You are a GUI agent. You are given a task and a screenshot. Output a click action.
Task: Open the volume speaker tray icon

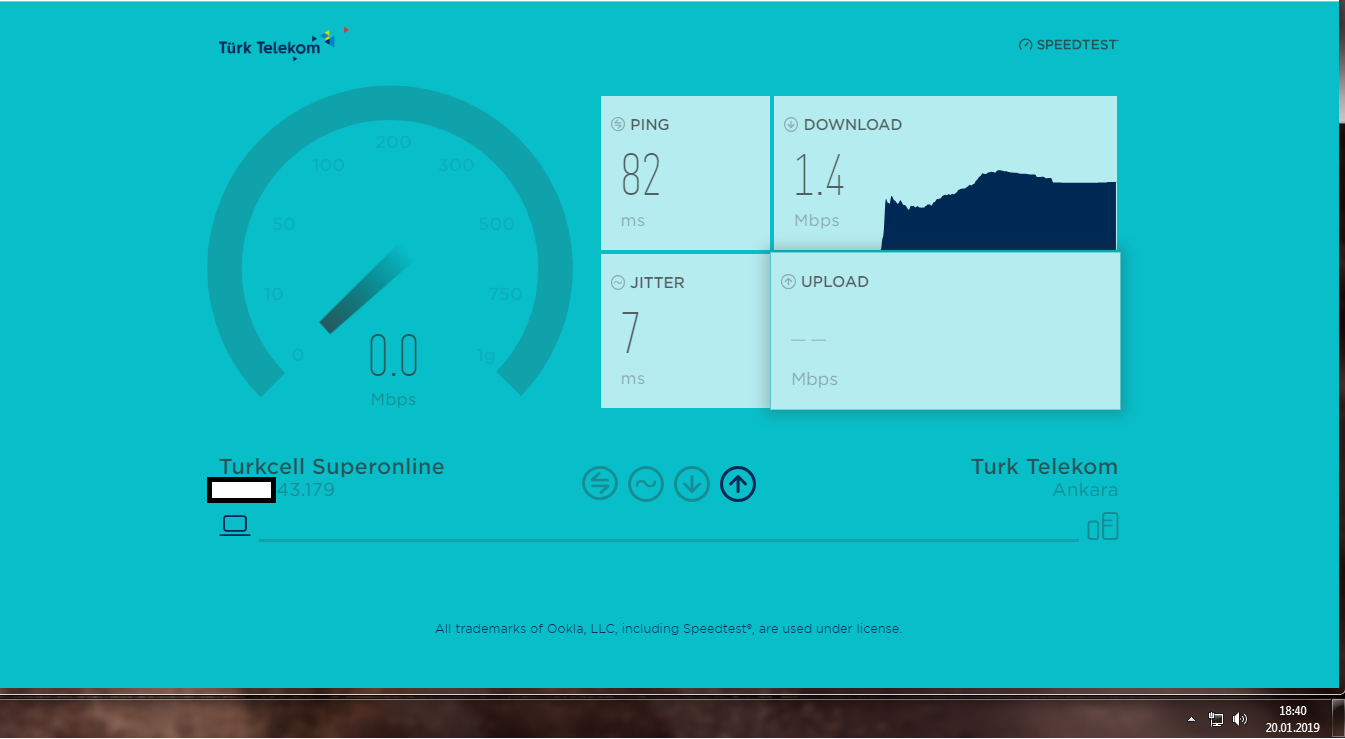(x=1240, y=719)
